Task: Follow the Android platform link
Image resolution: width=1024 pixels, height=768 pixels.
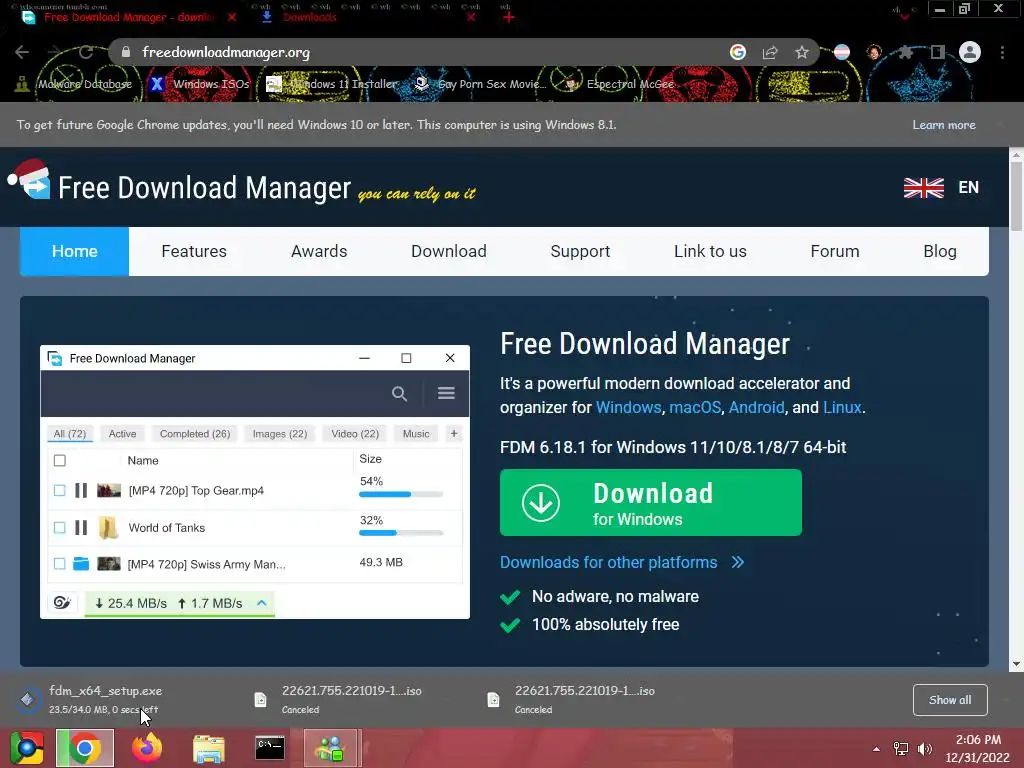Action: pyautogui.click(x=756, y=408)
